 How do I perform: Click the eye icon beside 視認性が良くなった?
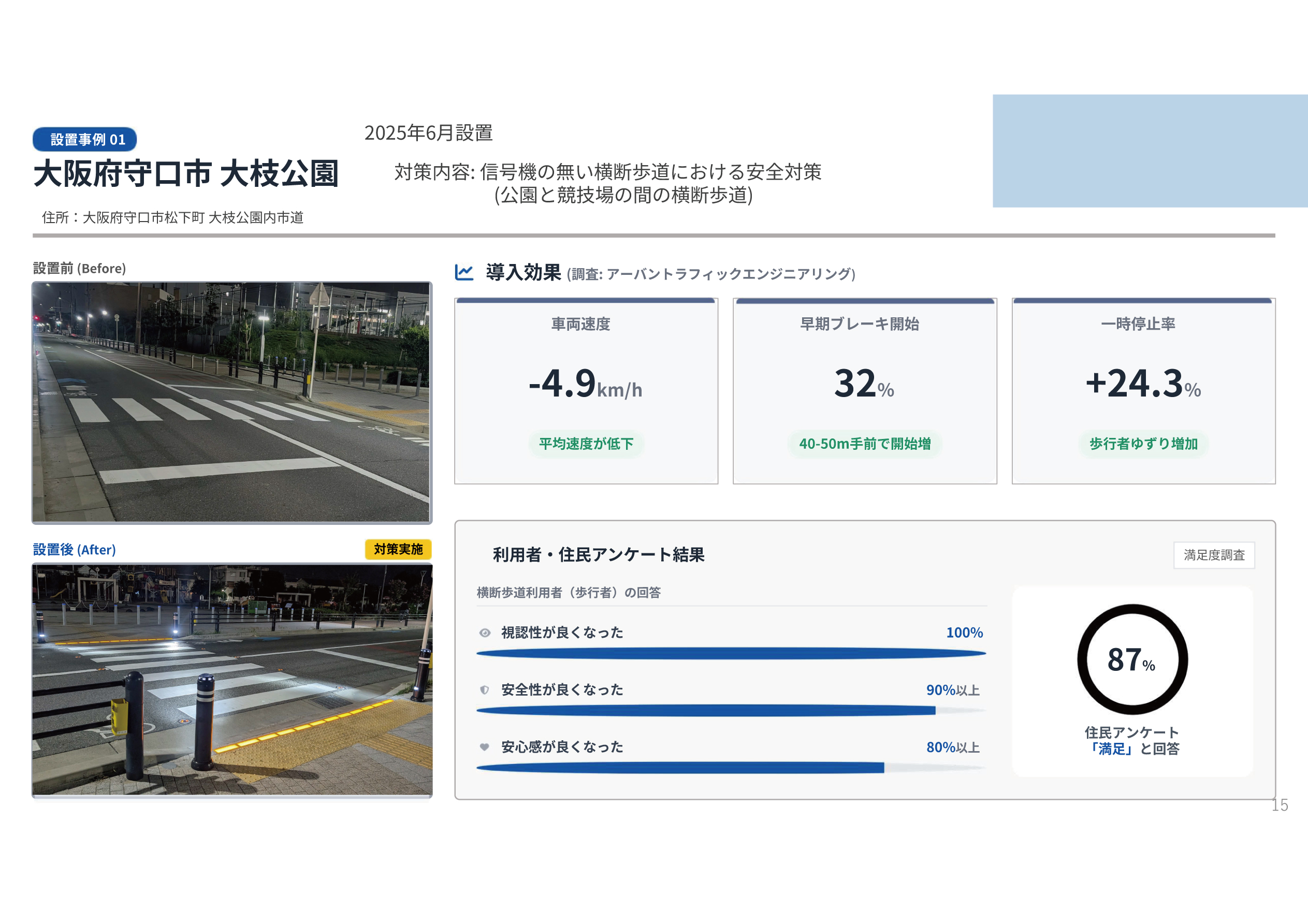[x=485, y=633]
